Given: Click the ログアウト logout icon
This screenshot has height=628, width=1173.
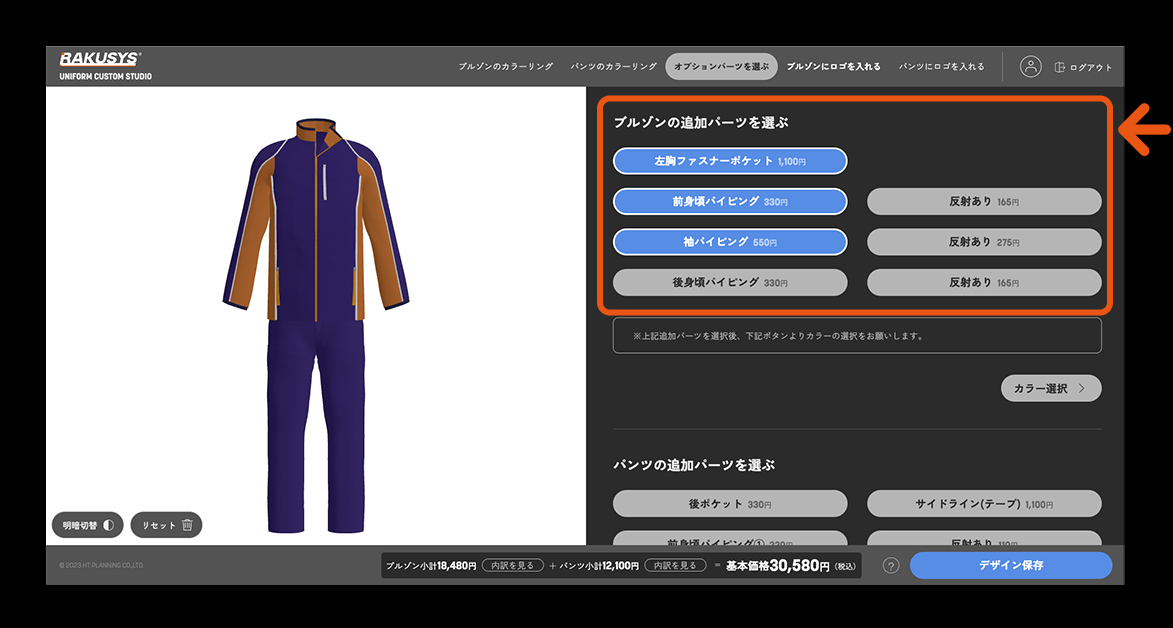Looking at the screenshot, I should click(x=1060, y=67).
